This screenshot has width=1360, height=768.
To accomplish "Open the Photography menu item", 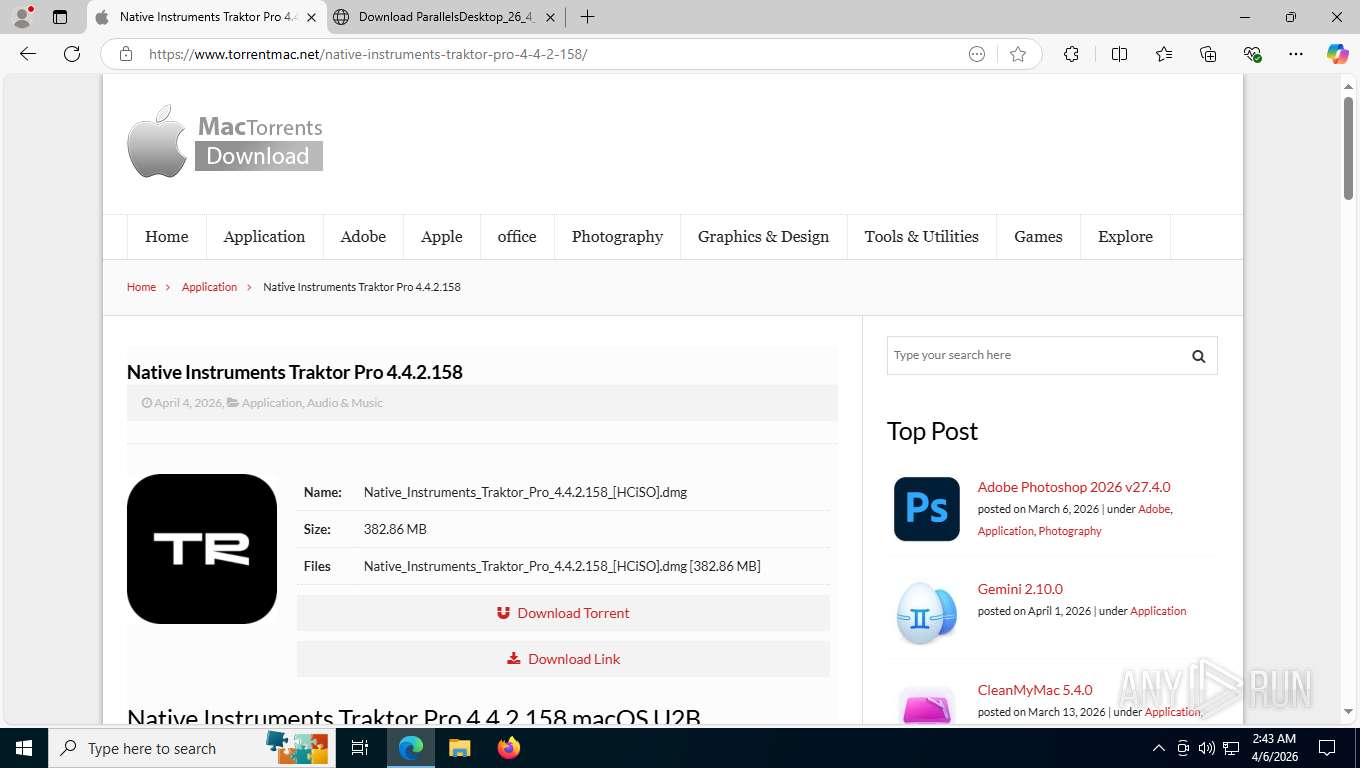I will [617, 237].
